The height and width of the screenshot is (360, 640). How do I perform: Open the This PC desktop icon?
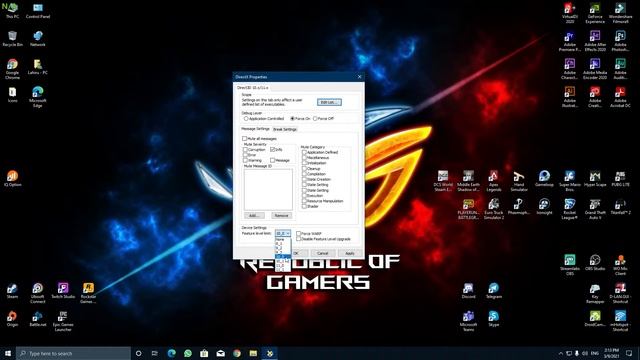pos(12,11)
